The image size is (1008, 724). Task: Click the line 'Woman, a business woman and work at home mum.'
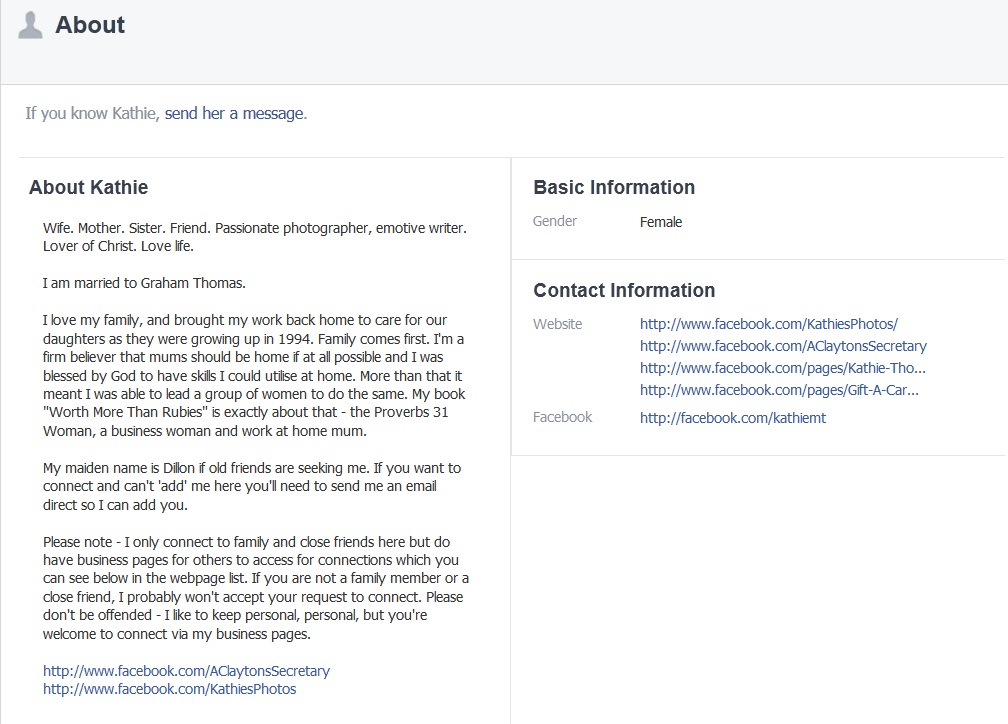(x=205, y=431)
